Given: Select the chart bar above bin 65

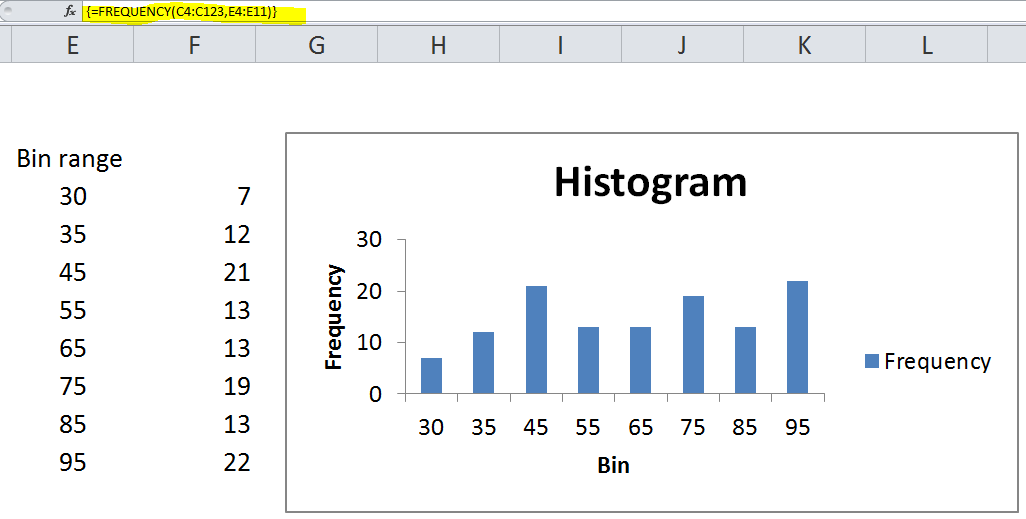Looking at the screenshot, I should click(641, 361).
